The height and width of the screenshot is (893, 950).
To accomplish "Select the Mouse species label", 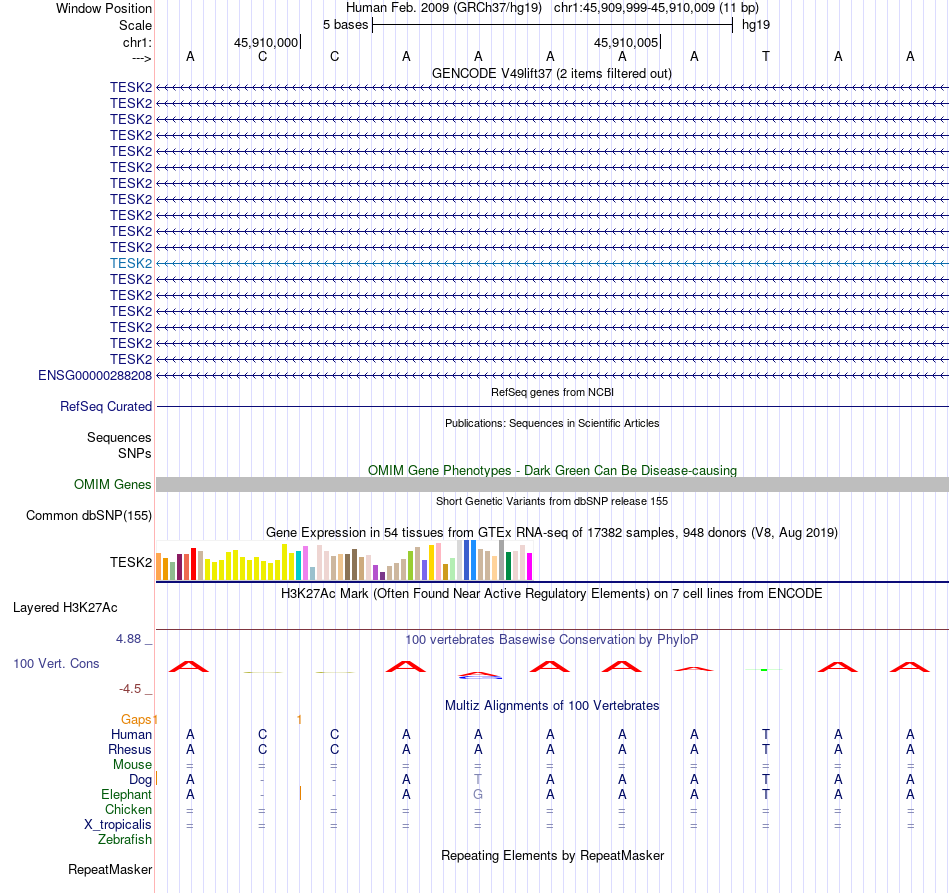I will point(132,765).
